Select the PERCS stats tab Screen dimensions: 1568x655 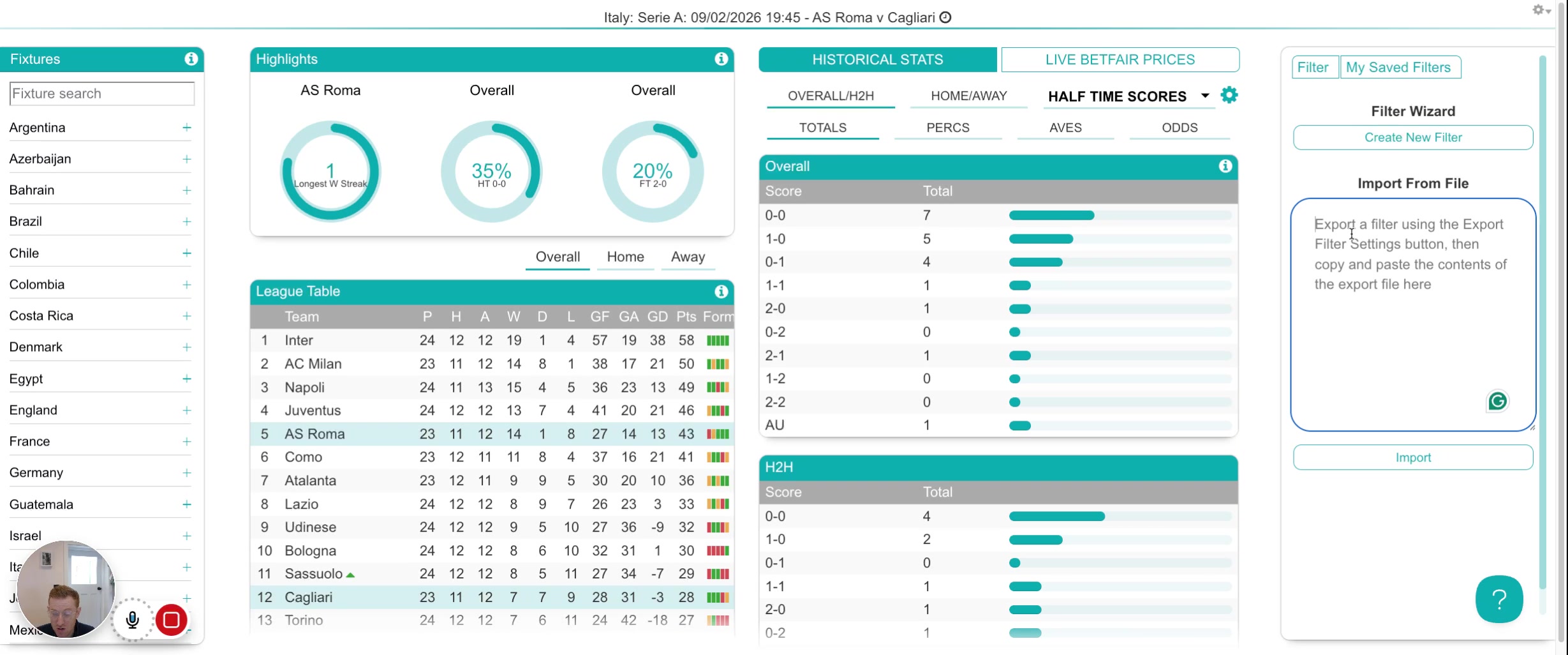[947, 128]
